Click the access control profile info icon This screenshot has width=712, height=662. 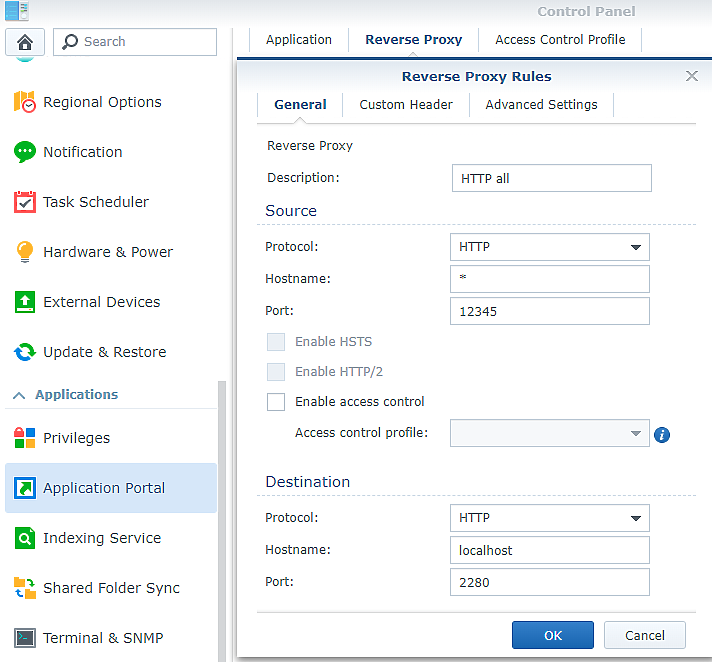[x=662, y=435]
